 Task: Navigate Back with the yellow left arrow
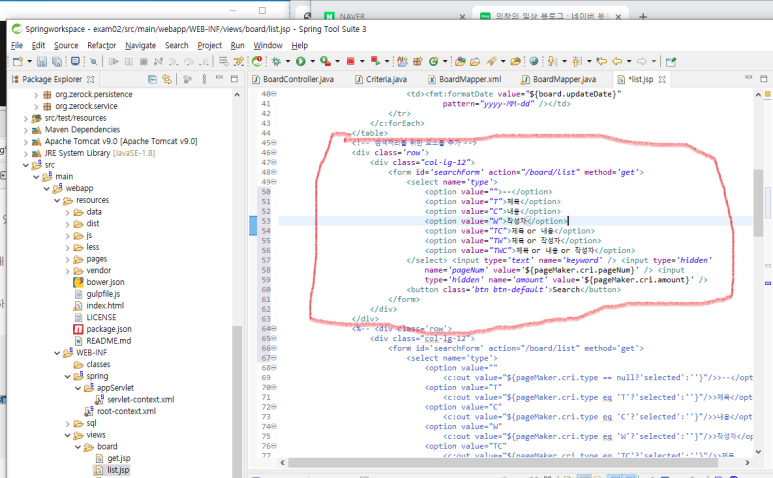[617, 62]
